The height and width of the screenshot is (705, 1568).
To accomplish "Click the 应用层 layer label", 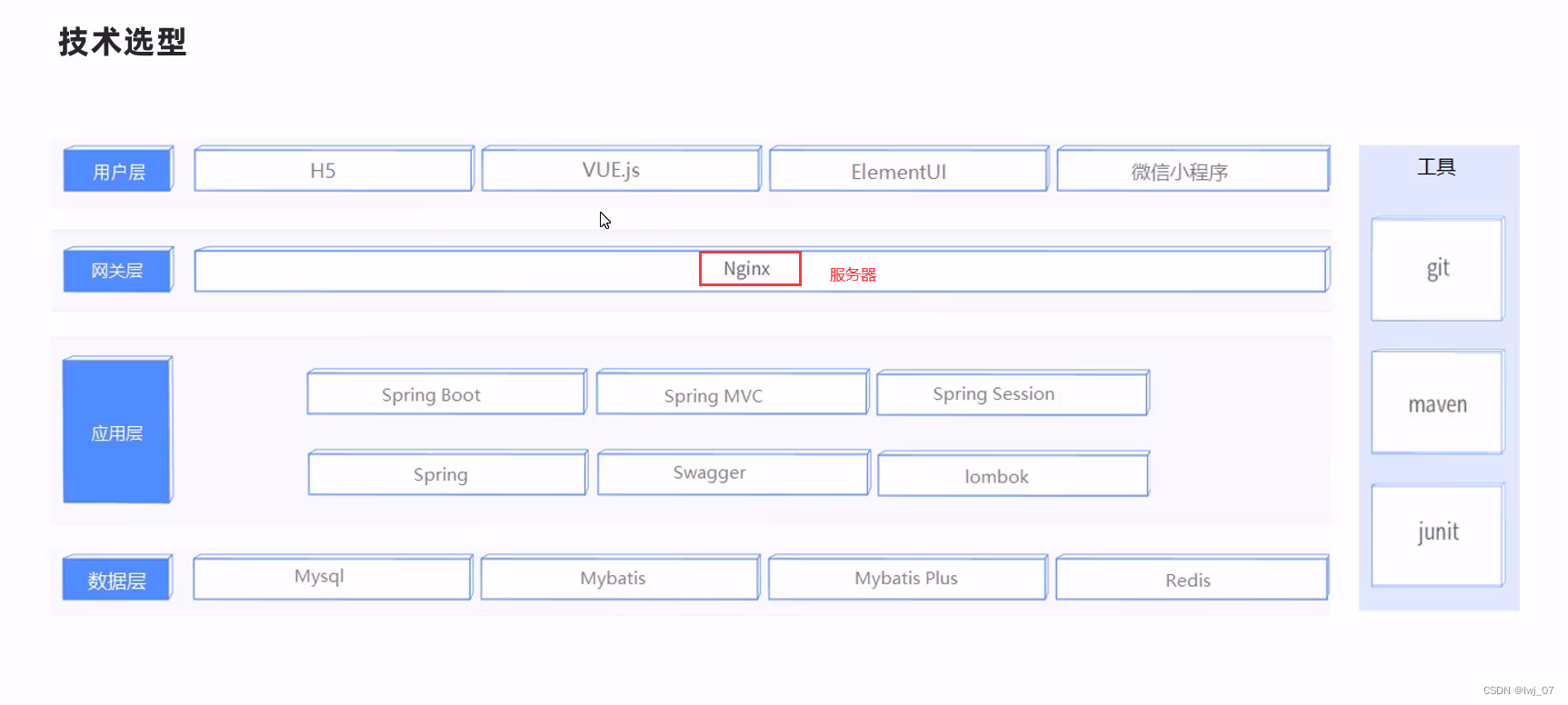I will [x=117, y=430].
